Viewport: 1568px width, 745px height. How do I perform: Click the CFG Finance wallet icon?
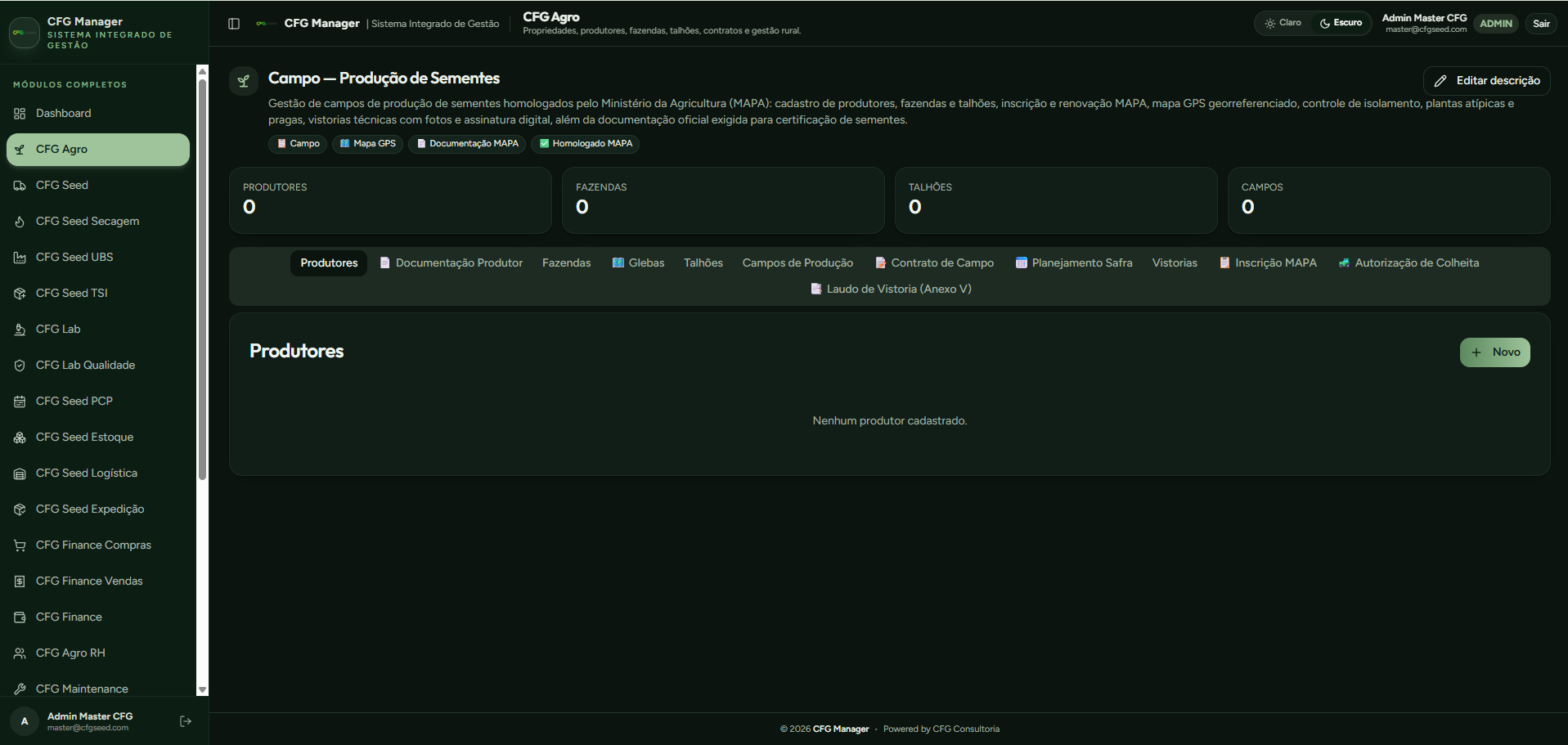pos(20,617)
